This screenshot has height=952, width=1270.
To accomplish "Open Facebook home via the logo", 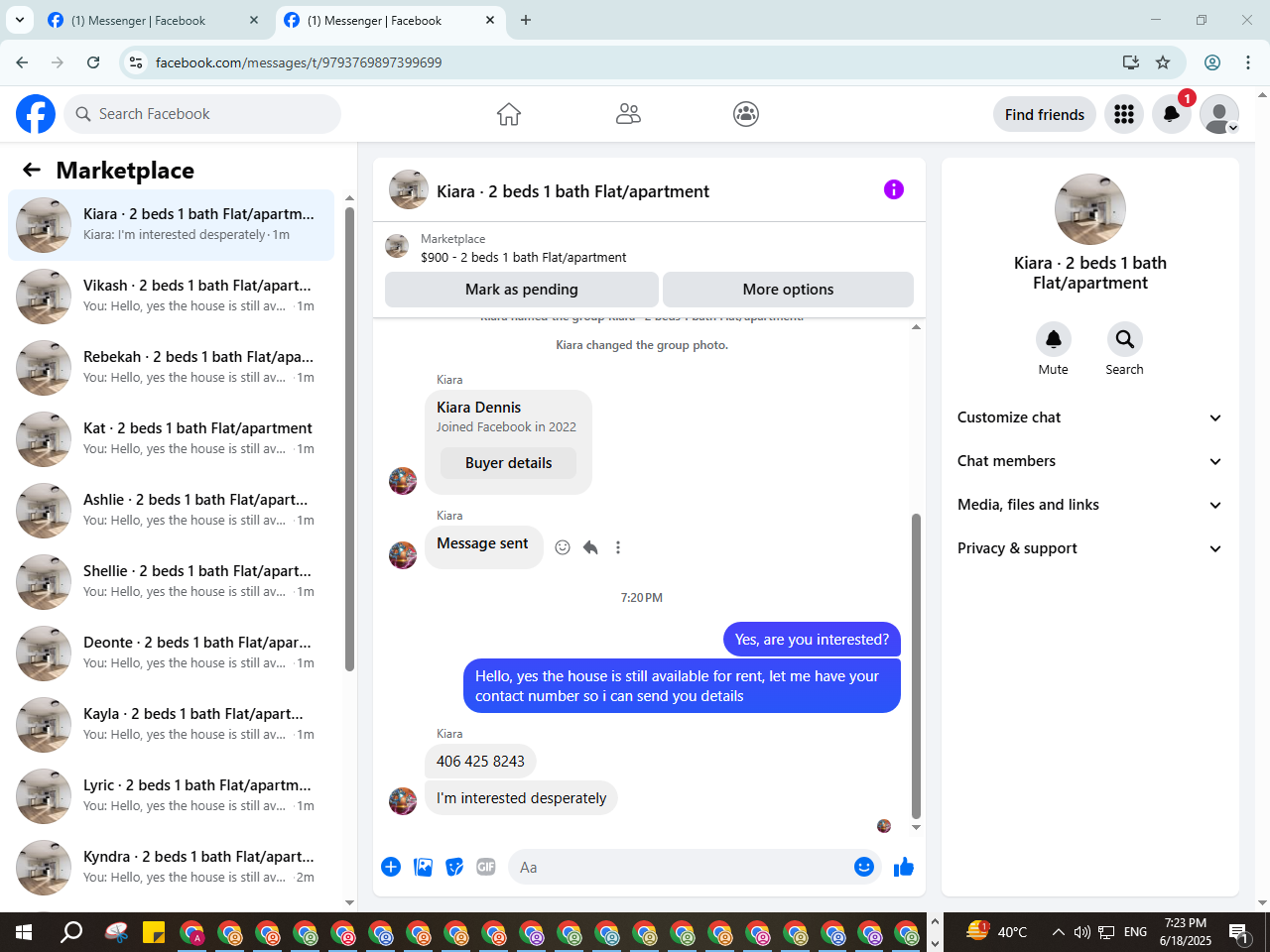I will click(36, 114).
